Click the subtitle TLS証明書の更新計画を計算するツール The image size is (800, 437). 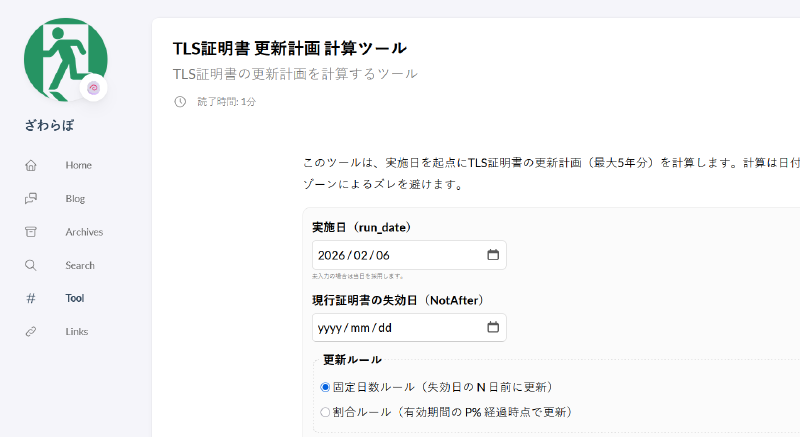[x=295, y=74]
